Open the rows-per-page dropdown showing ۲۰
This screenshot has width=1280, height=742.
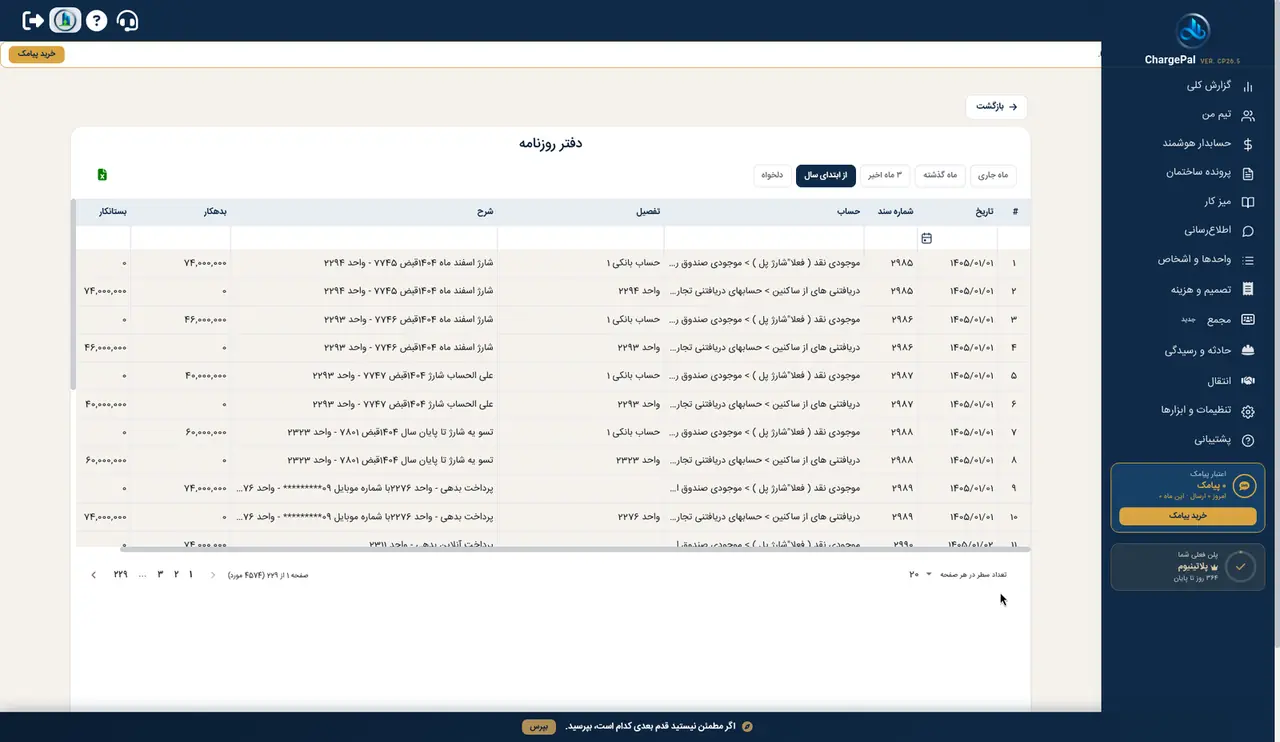pyautogui.click(x=920, y=574)
